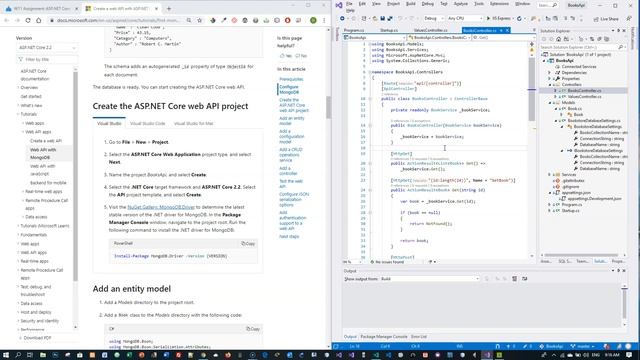Image resolution: width=640 pixels, height=360 pixels.
Task: Click the green profile avatar in Chrome
Action: pos(313,20)
